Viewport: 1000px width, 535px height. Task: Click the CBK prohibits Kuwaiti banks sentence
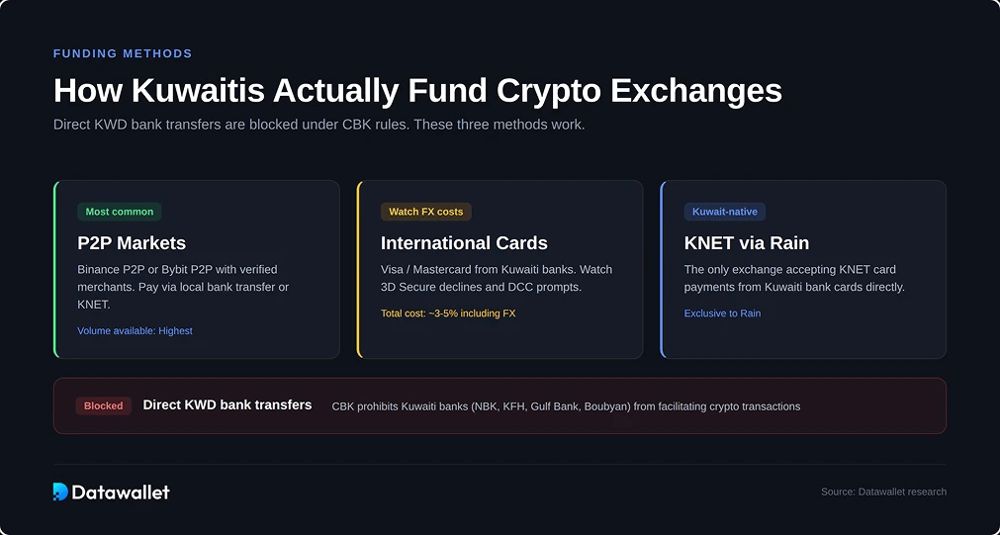566,406
